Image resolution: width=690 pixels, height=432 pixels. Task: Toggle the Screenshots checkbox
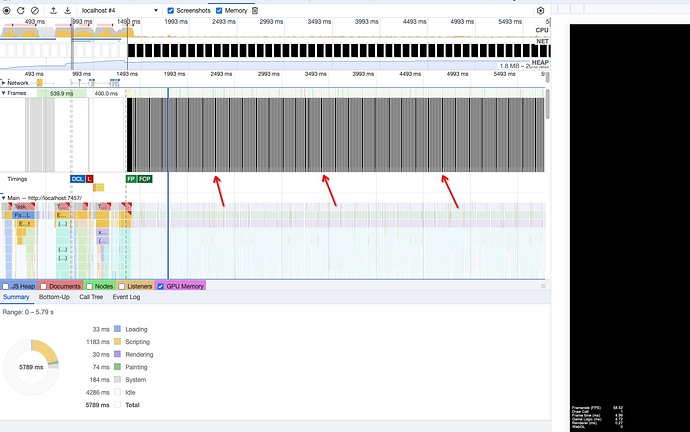coord(171,11)
